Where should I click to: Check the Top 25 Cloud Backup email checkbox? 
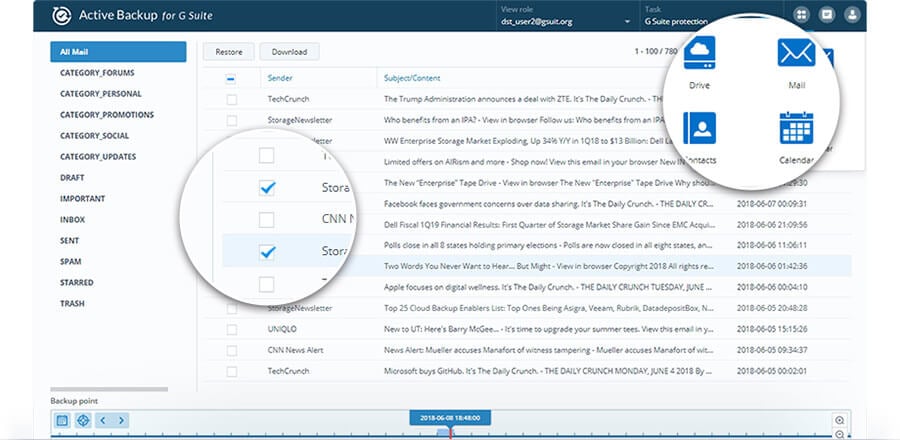(231, 309)
